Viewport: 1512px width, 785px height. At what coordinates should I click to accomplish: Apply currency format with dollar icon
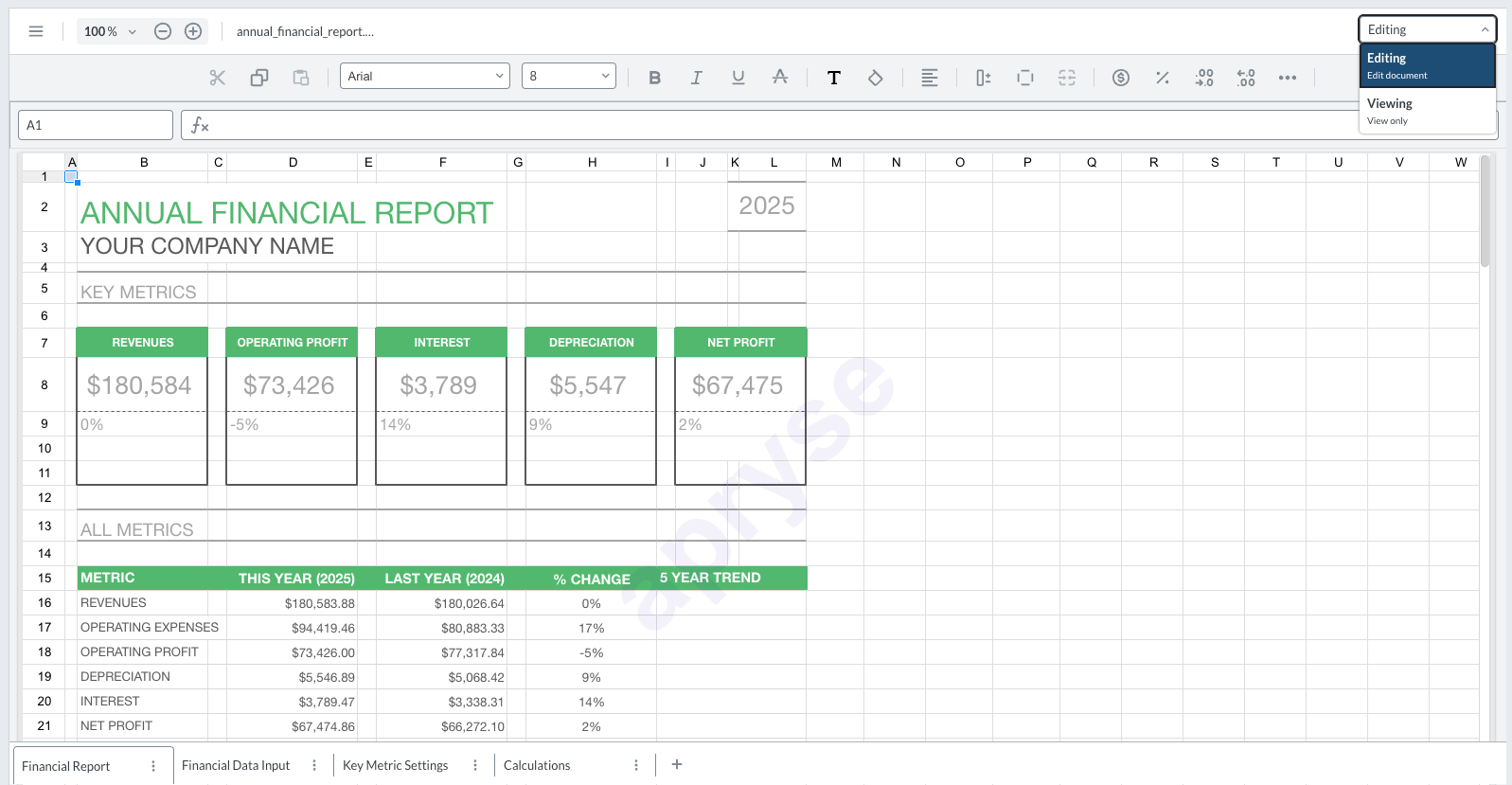click(x=1121, y=78)
